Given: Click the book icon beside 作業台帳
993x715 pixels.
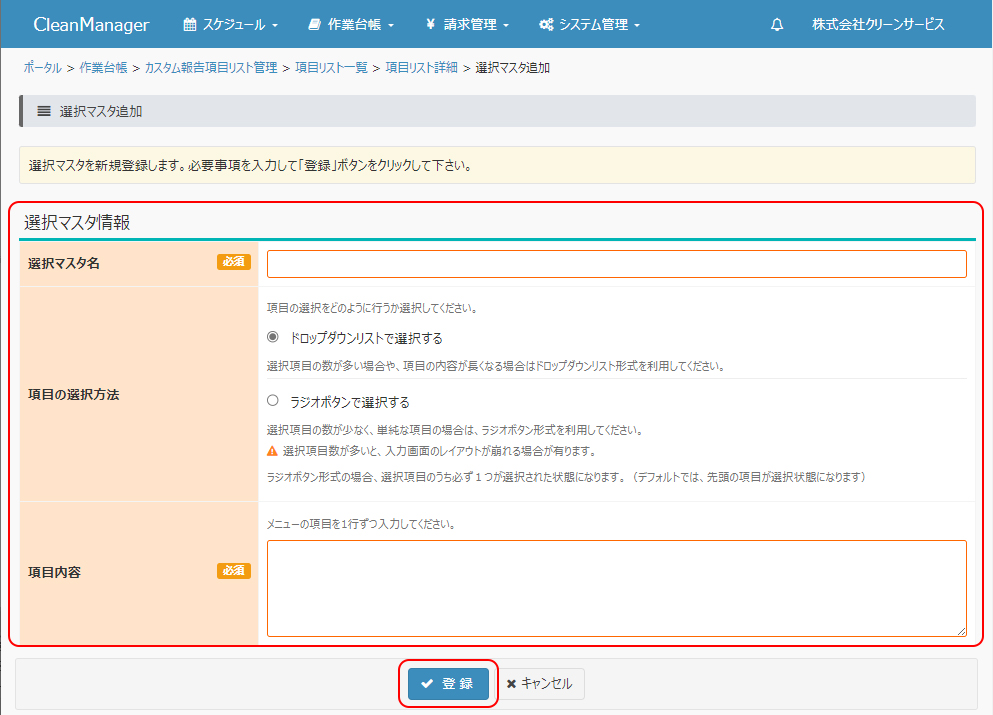Looking at the screenshot, I should click(315, 25).
